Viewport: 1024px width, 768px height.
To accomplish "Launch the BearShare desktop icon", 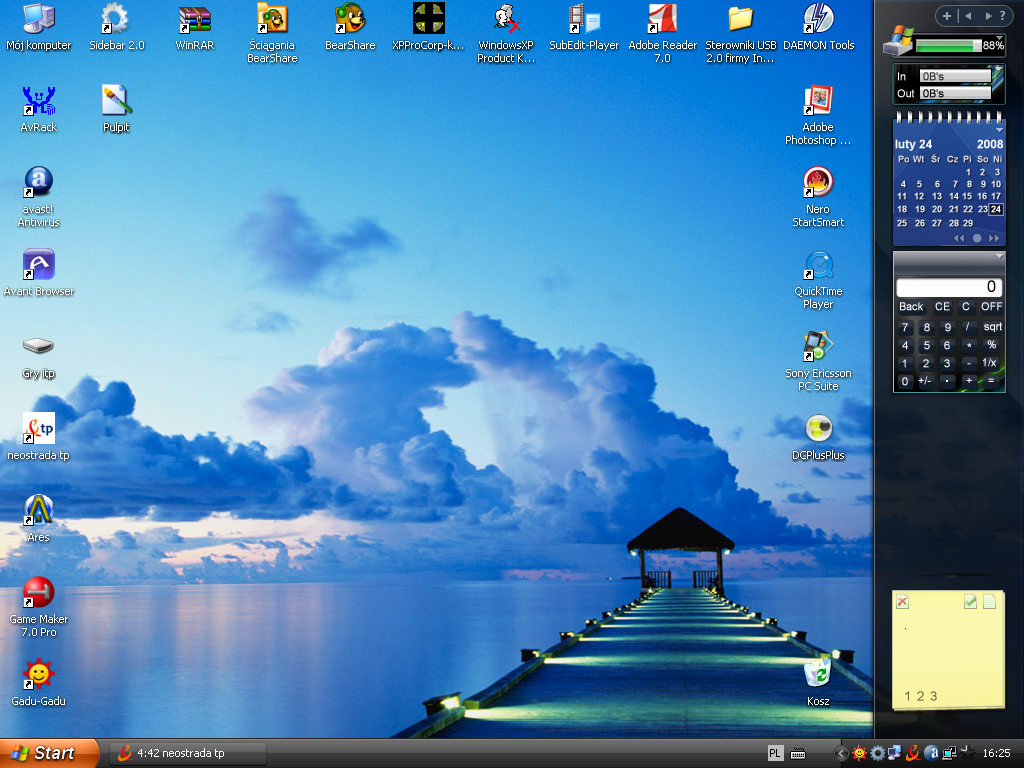I will tap(350, 20).
